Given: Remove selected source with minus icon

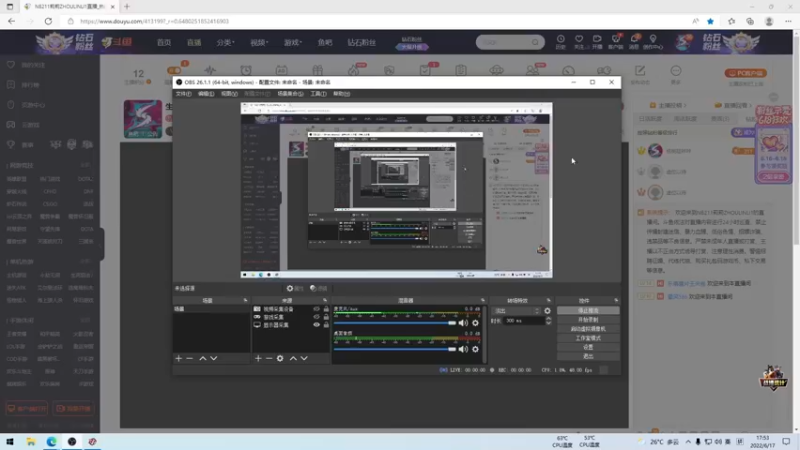Looking at the screenshot, I should [269, 359].
